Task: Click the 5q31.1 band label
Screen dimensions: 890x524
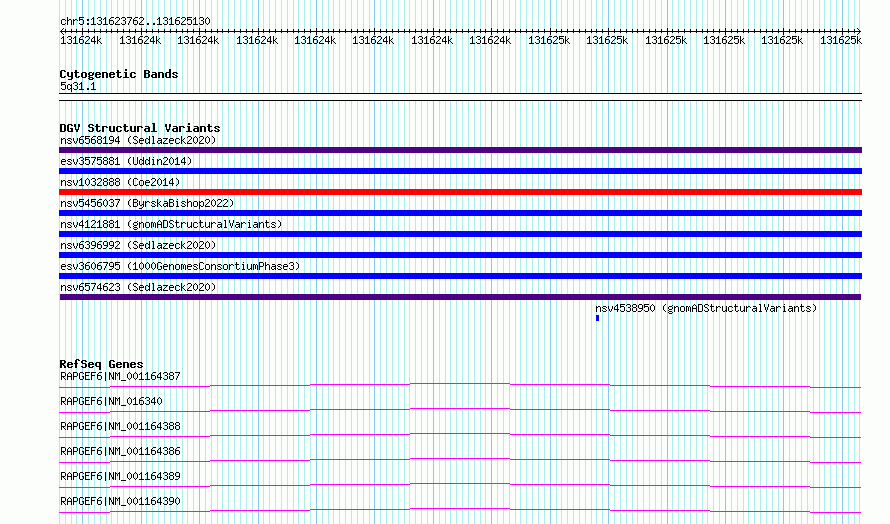Action: pos(78,86)
